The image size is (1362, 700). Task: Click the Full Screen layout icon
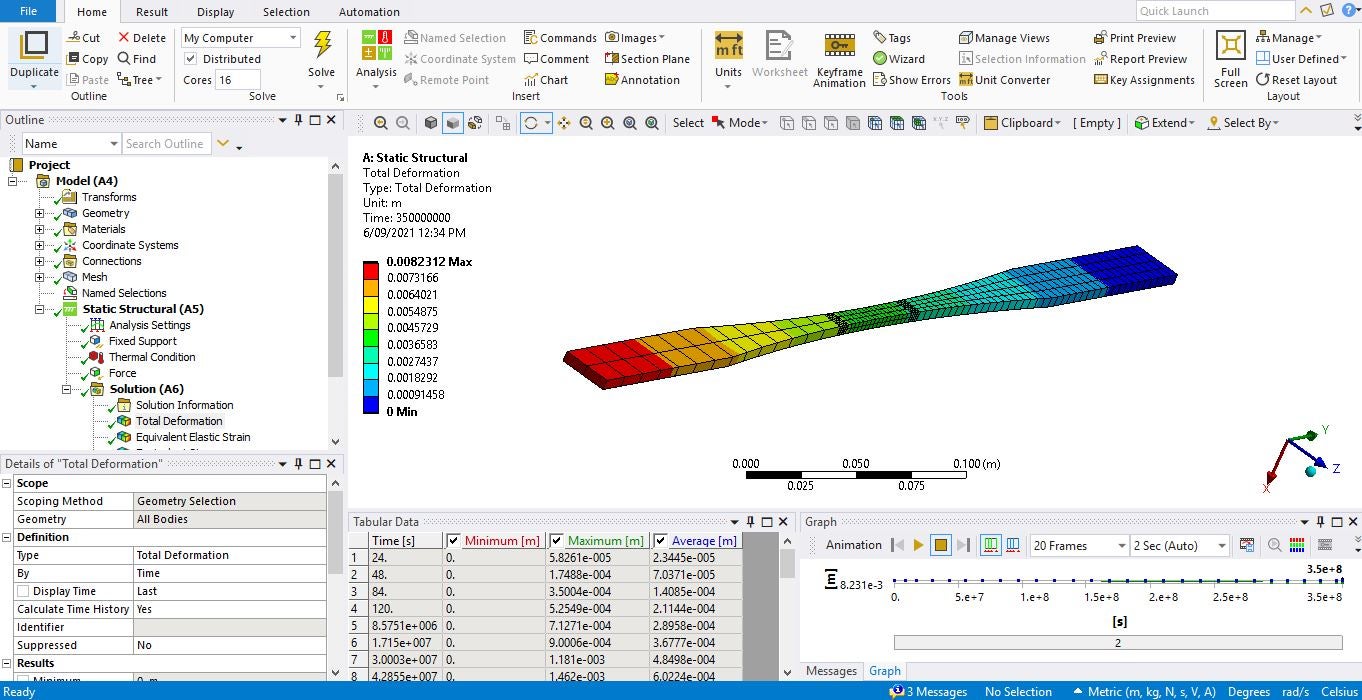1230,46
